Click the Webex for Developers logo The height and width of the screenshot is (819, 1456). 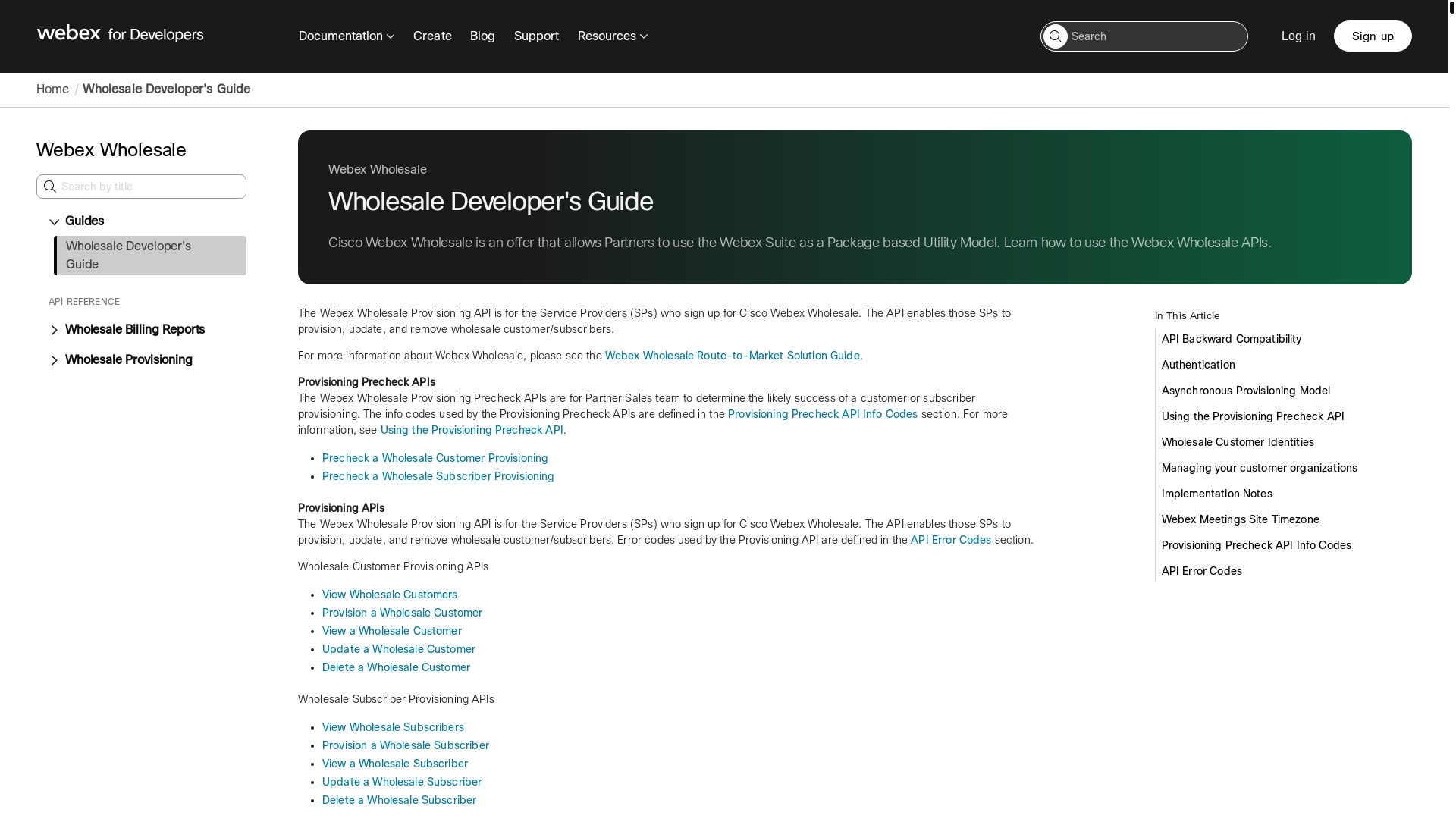tap(120, 33)
